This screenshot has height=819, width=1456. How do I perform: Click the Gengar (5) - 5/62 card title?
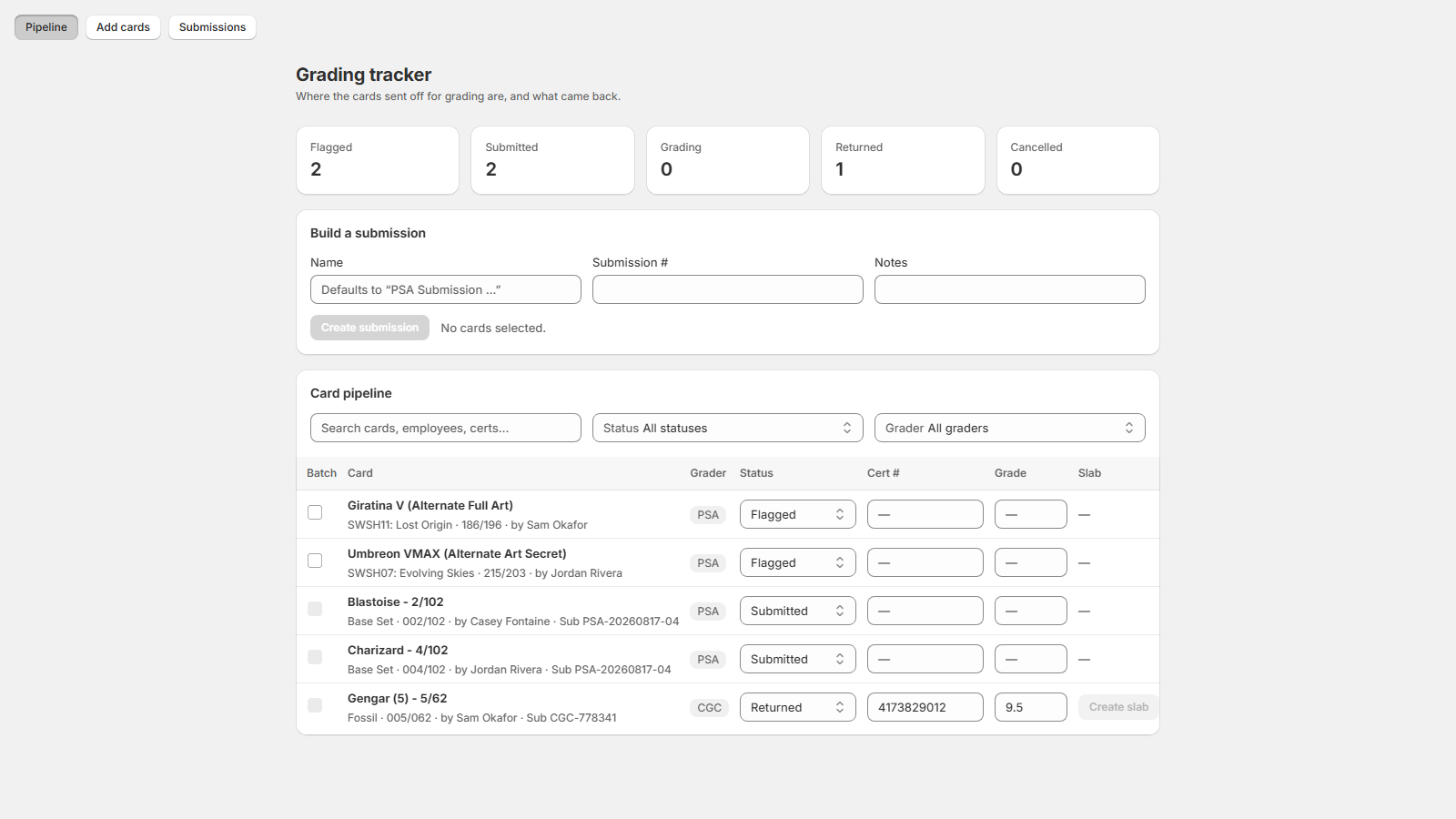pos(398,698)
